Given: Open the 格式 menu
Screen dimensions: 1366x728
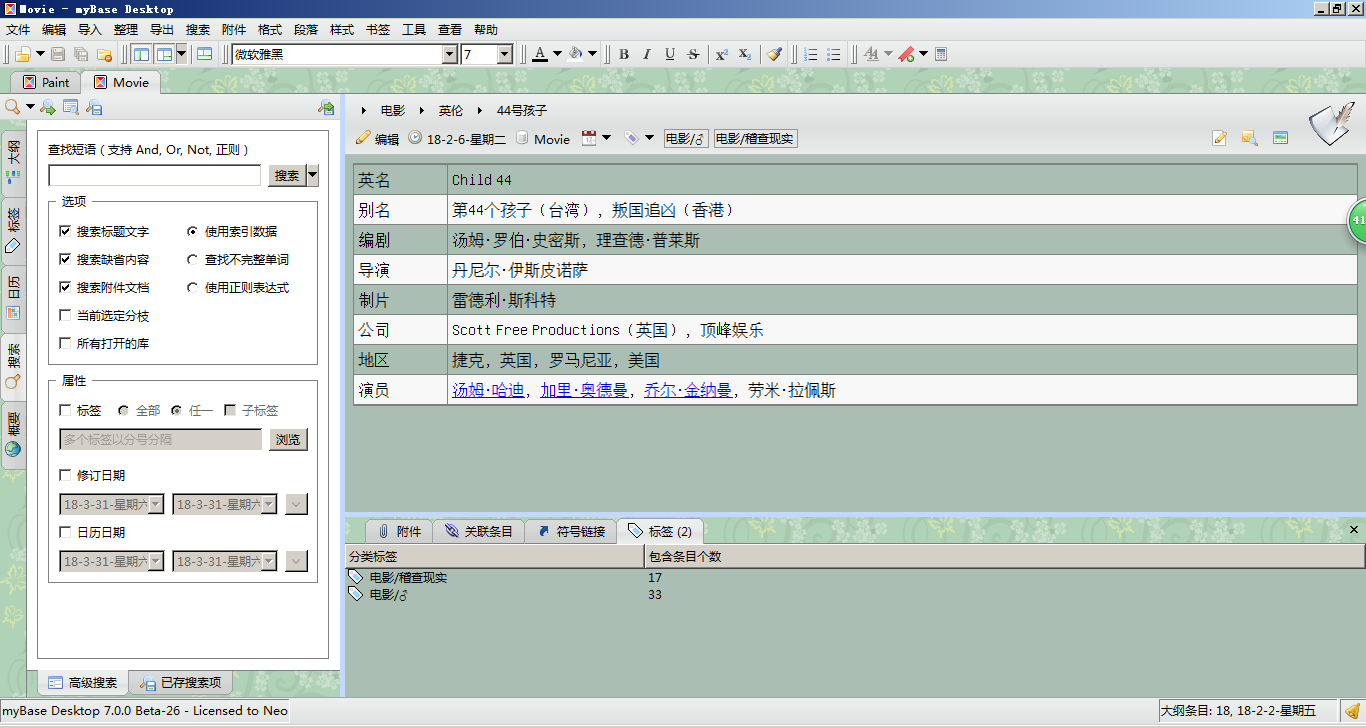Looking at the screenshot, I should click(x=270, y=30).
